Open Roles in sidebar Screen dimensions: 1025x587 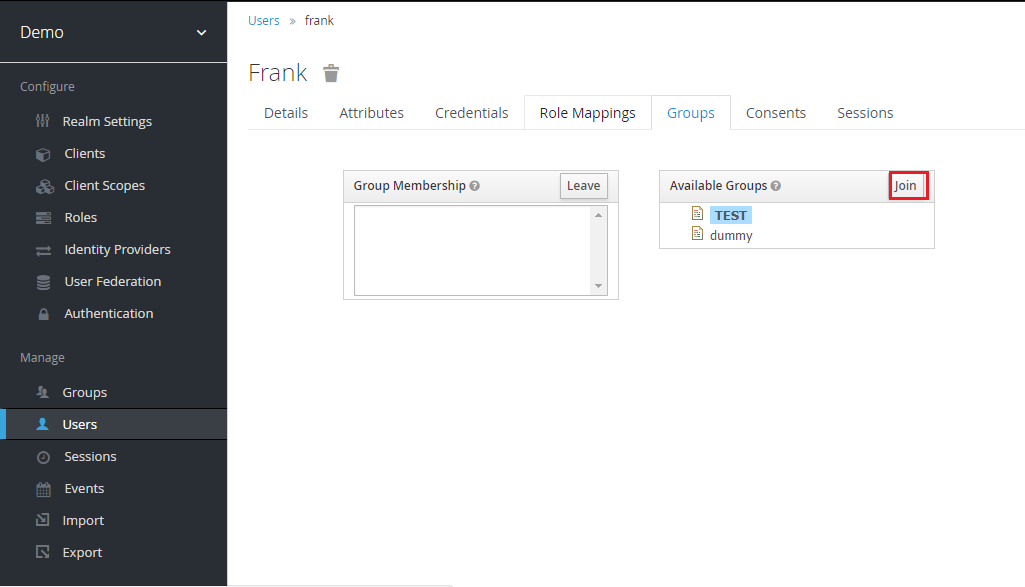point(80,218)
